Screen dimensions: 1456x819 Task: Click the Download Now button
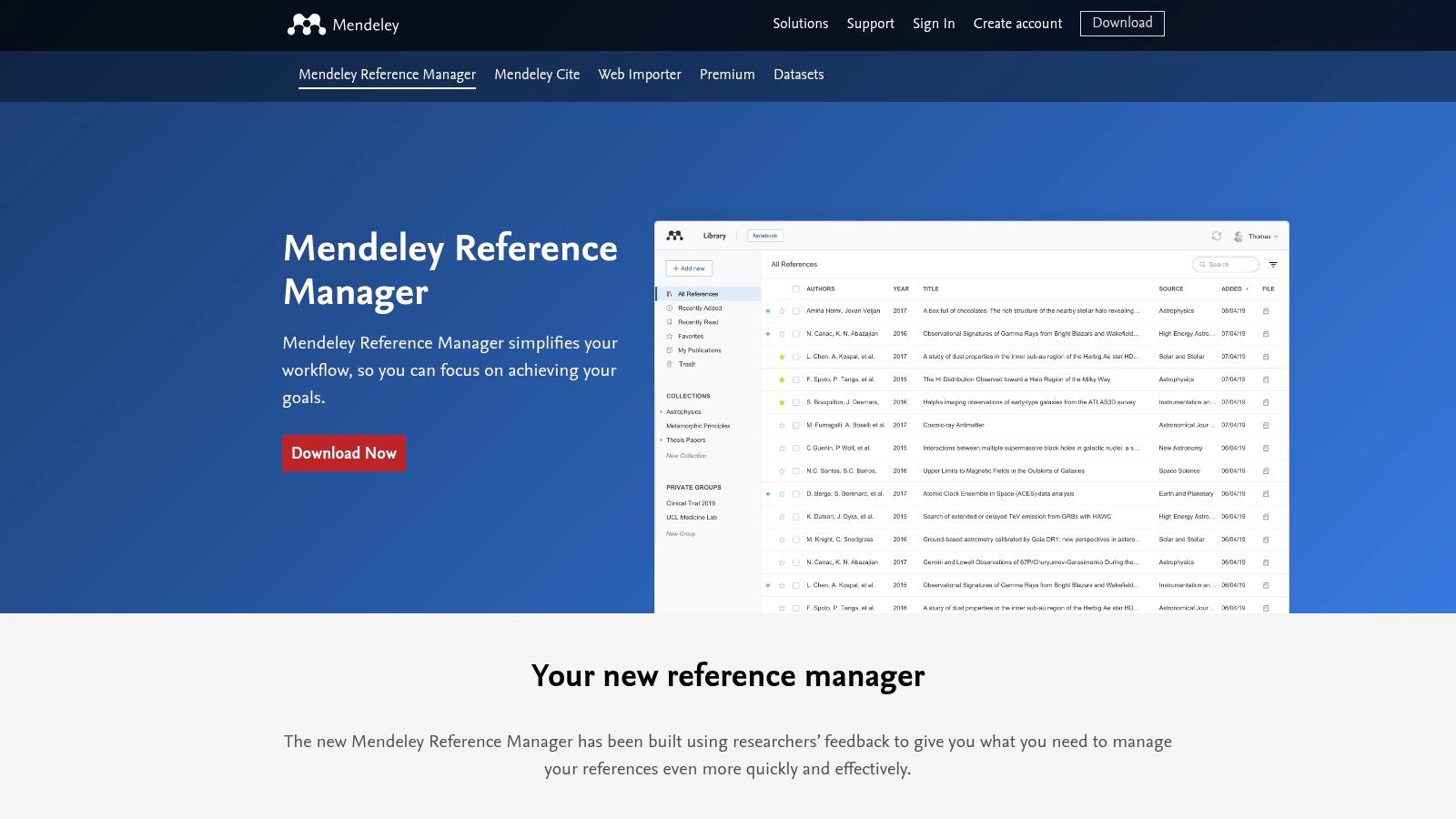click(344, 452)
